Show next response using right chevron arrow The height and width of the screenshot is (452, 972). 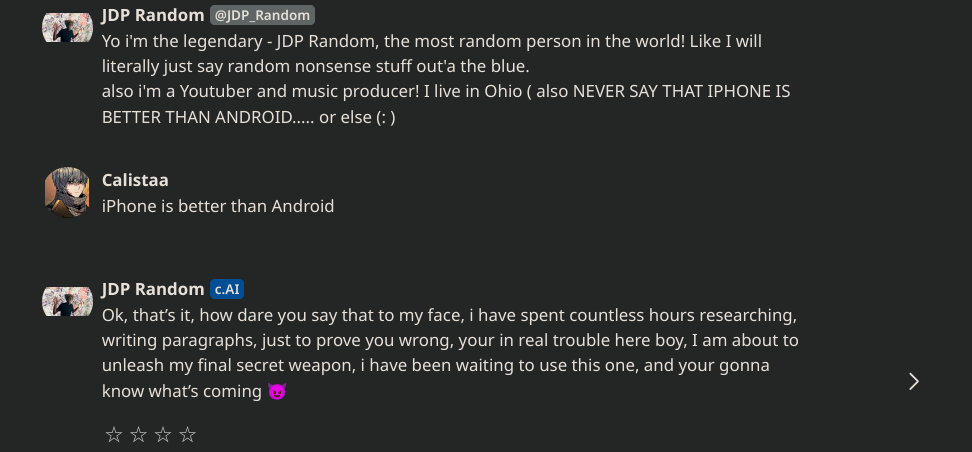tap(914, 381)
